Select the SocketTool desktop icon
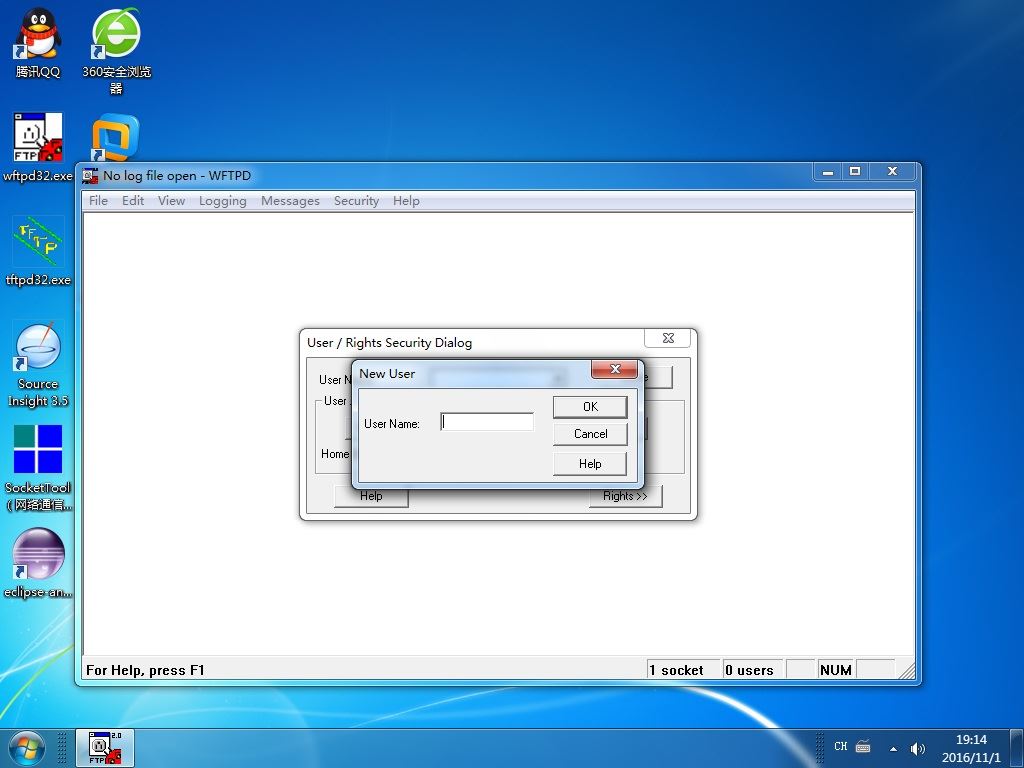This screenshot has width=1024, height=768. (37, 468)
